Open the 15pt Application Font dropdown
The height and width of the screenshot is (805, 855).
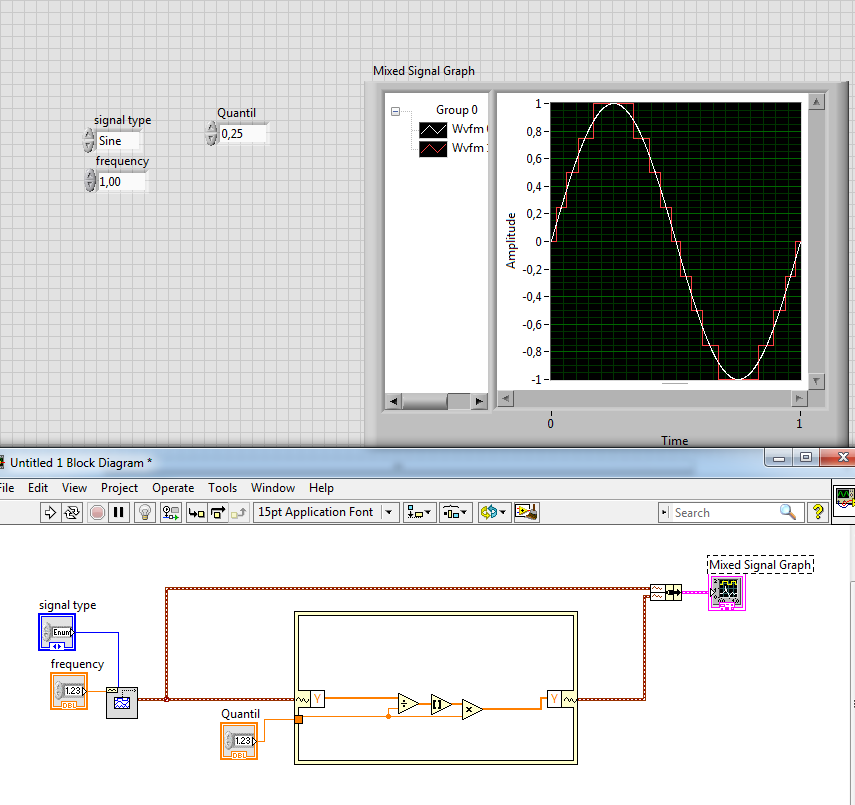pos(326,513)
